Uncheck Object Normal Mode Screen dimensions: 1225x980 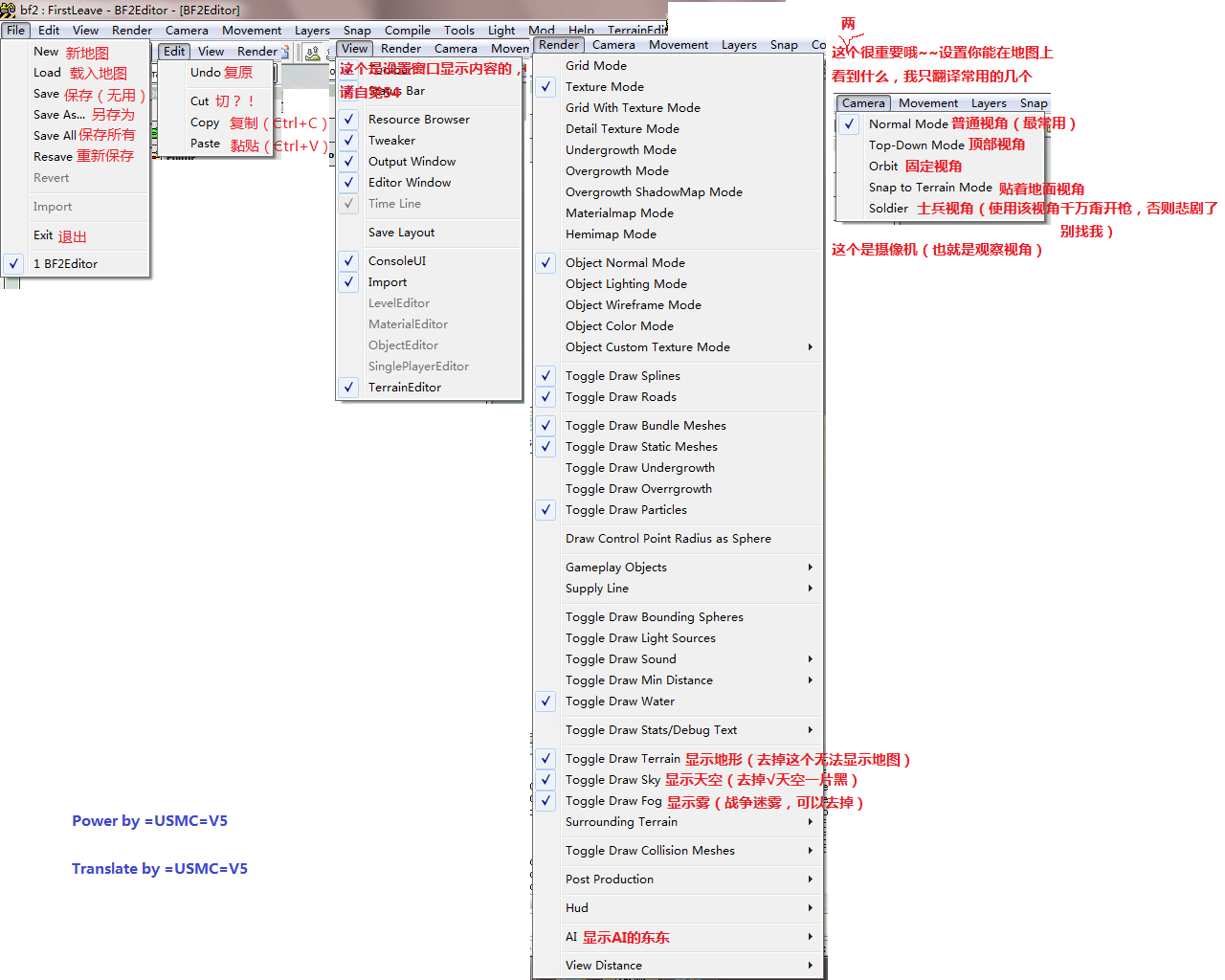coord(678,263)
